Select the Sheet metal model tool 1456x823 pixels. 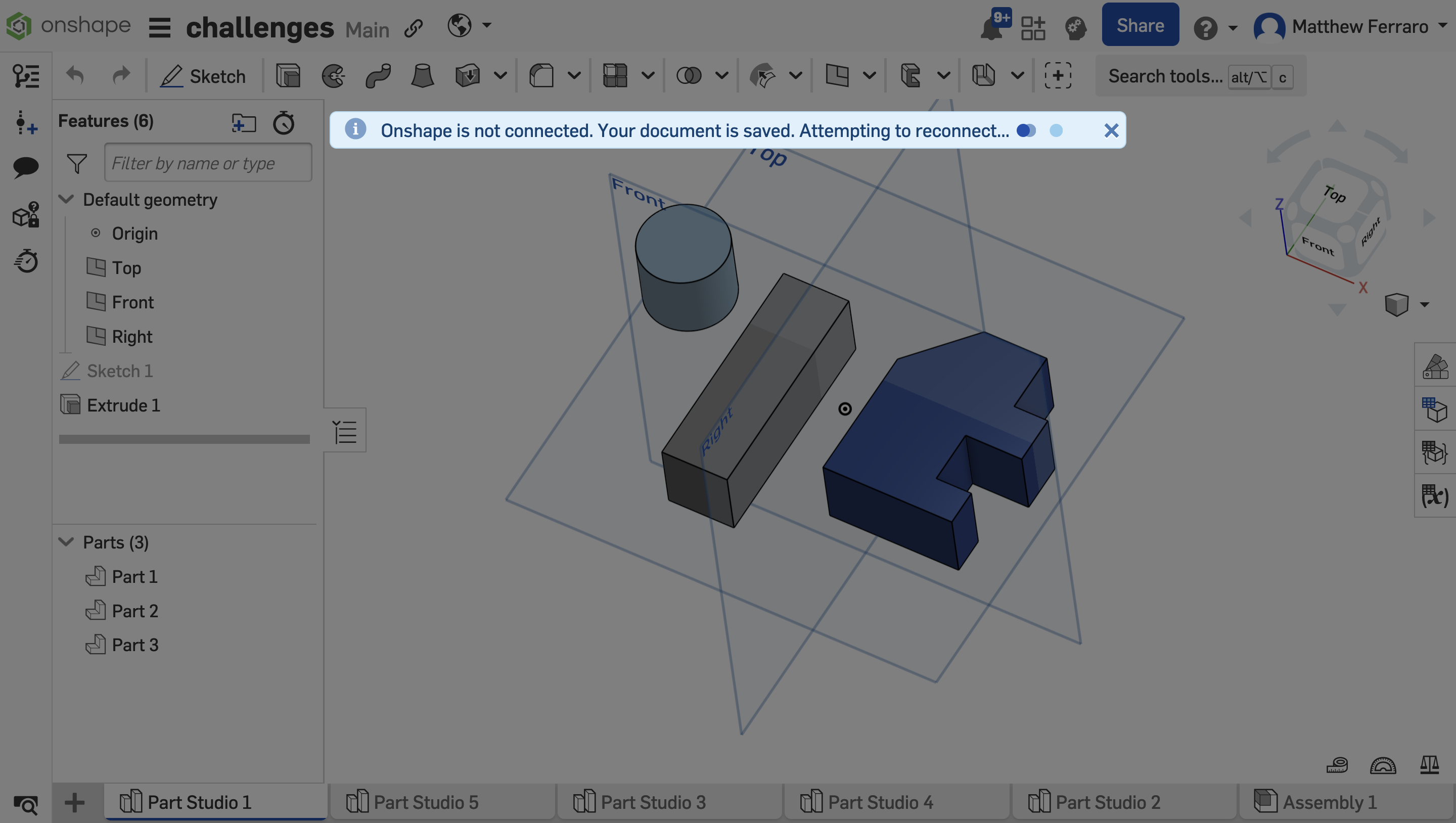pyautogui.click(x=910, y=76)
